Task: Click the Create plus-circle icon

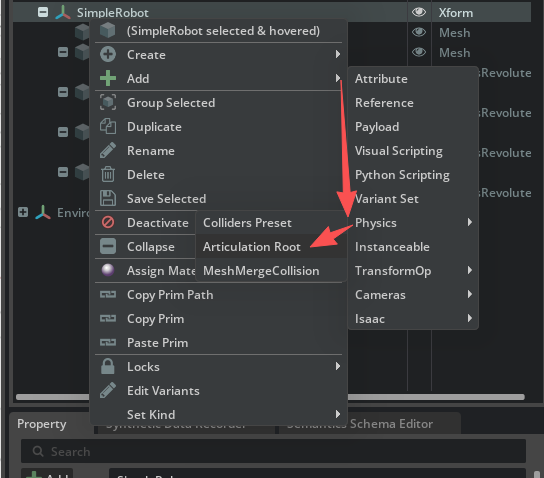Action: coord(108,54)
